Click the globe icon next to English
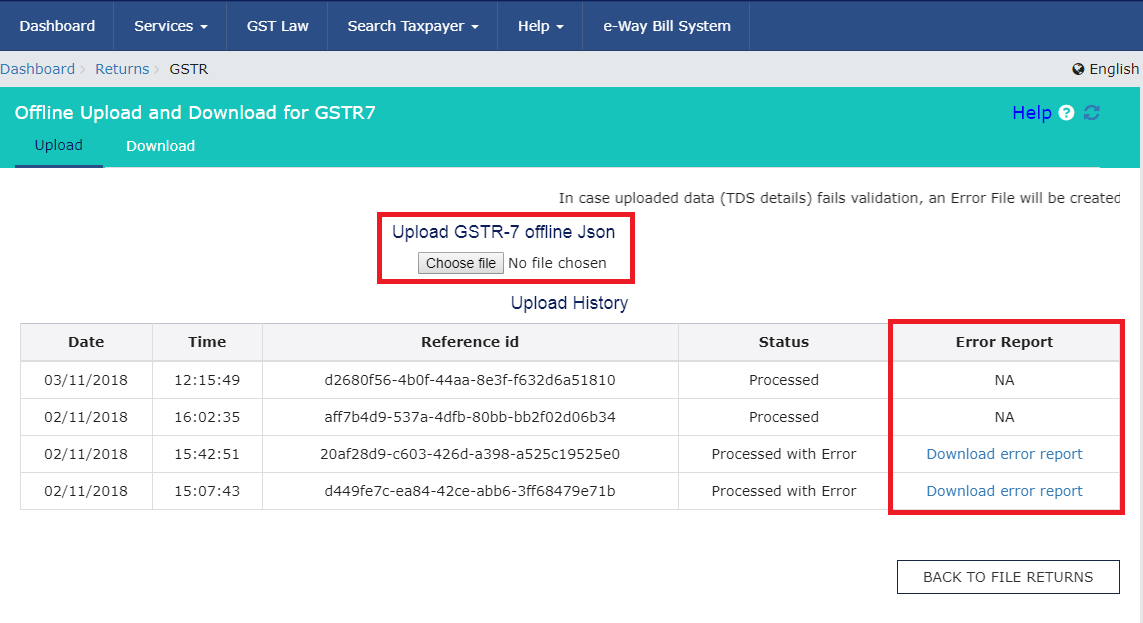Screen dimensions: 1143x623 (1078, 69)
